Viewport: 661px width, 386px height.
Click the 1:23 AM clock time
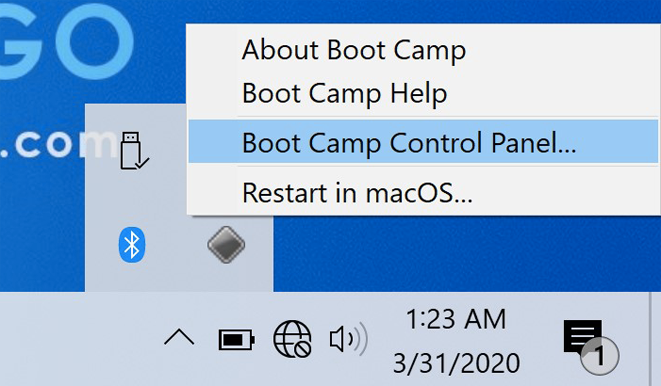click(x=456, y=319)
